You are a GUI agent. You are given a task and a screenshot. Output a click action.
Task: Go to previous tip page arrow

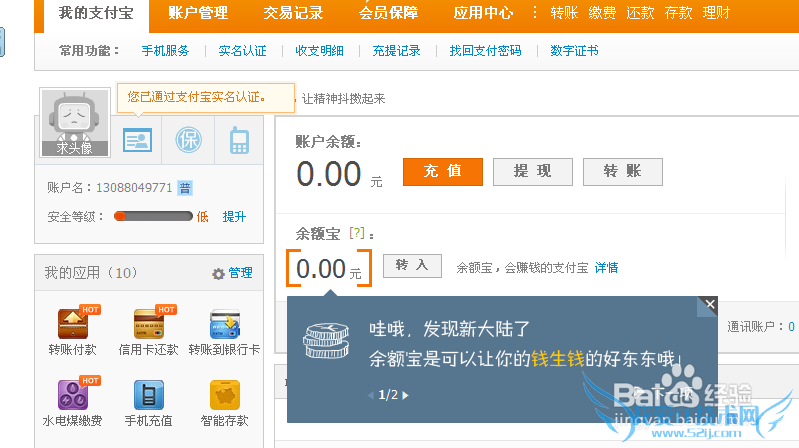coord(372,395)
